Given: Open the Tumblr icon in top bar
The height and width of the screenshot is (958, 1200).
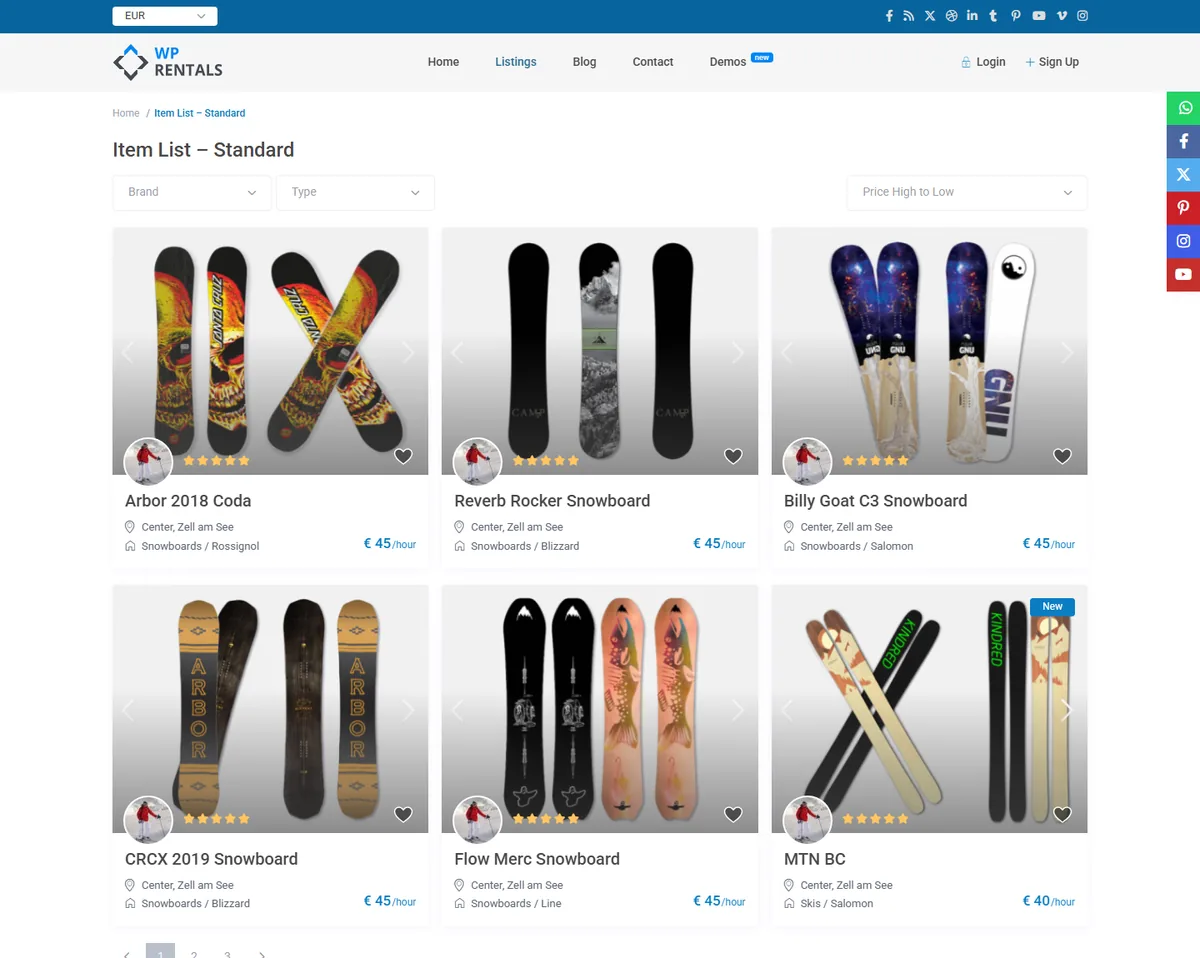Looking at the screenshot, I should [993, 16].
